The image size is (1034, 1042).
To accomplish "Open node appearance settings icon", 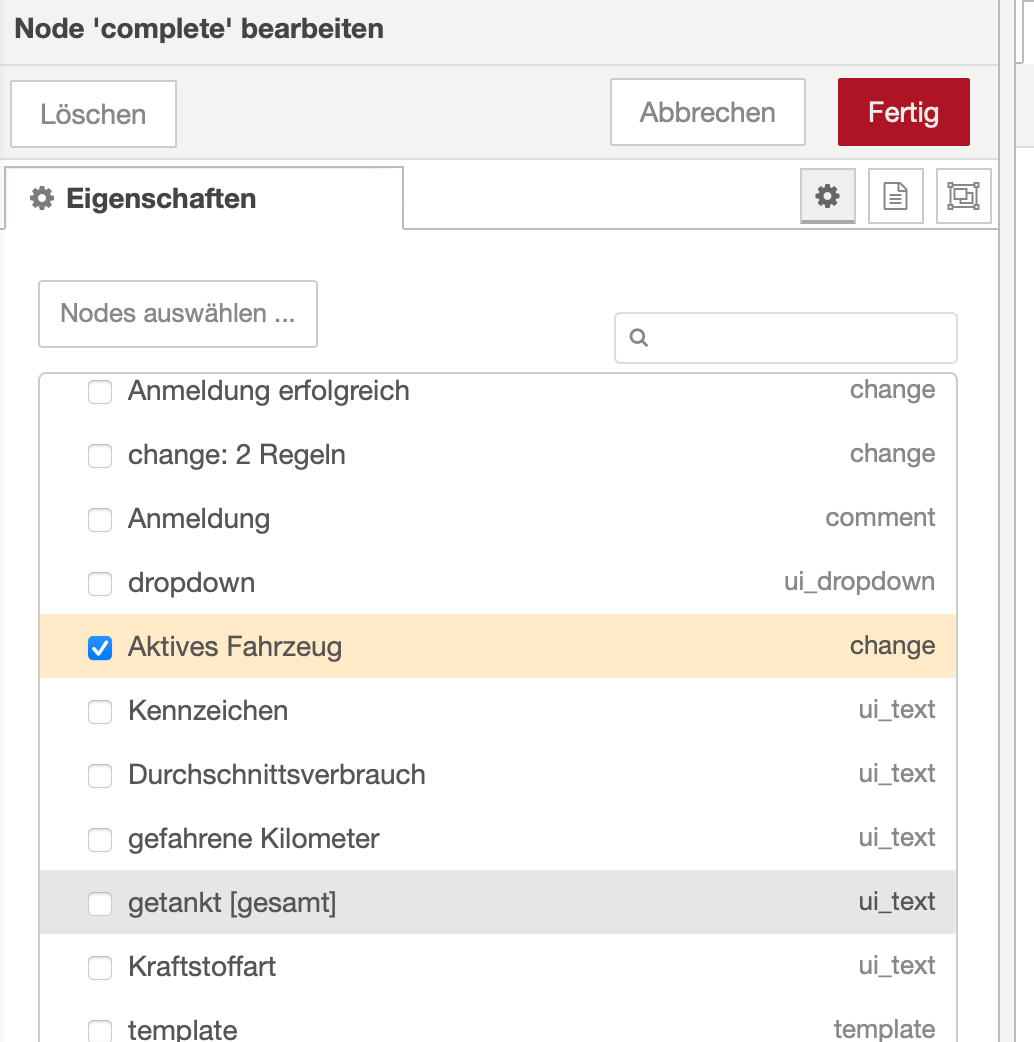I will coord(963,197).
